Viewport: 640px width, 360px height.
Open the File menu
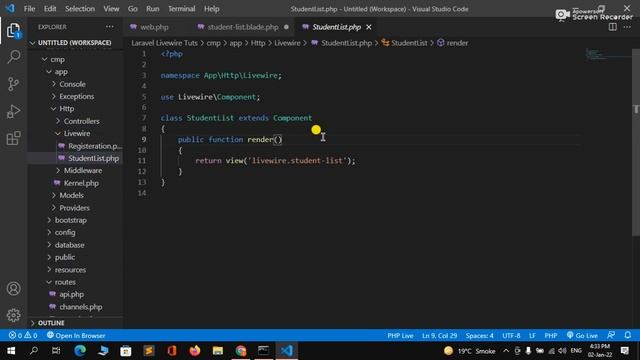coord(29,9)
